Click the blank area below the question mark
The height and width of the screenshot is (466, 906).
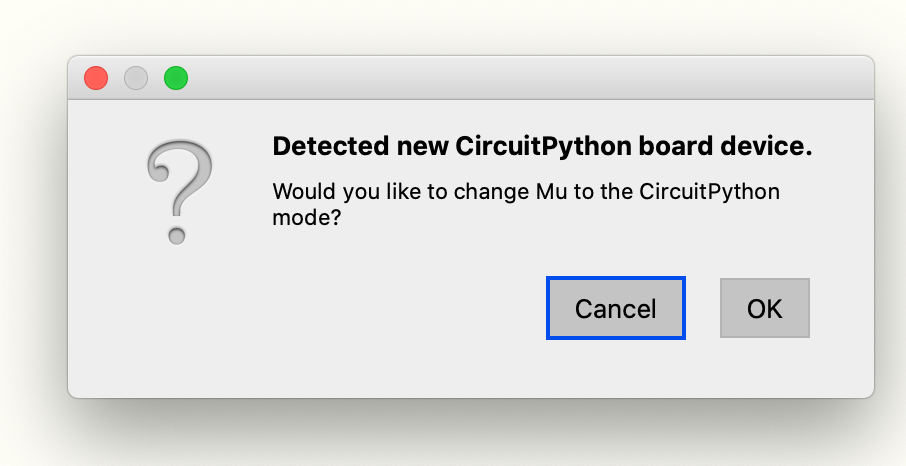point(179,318)
